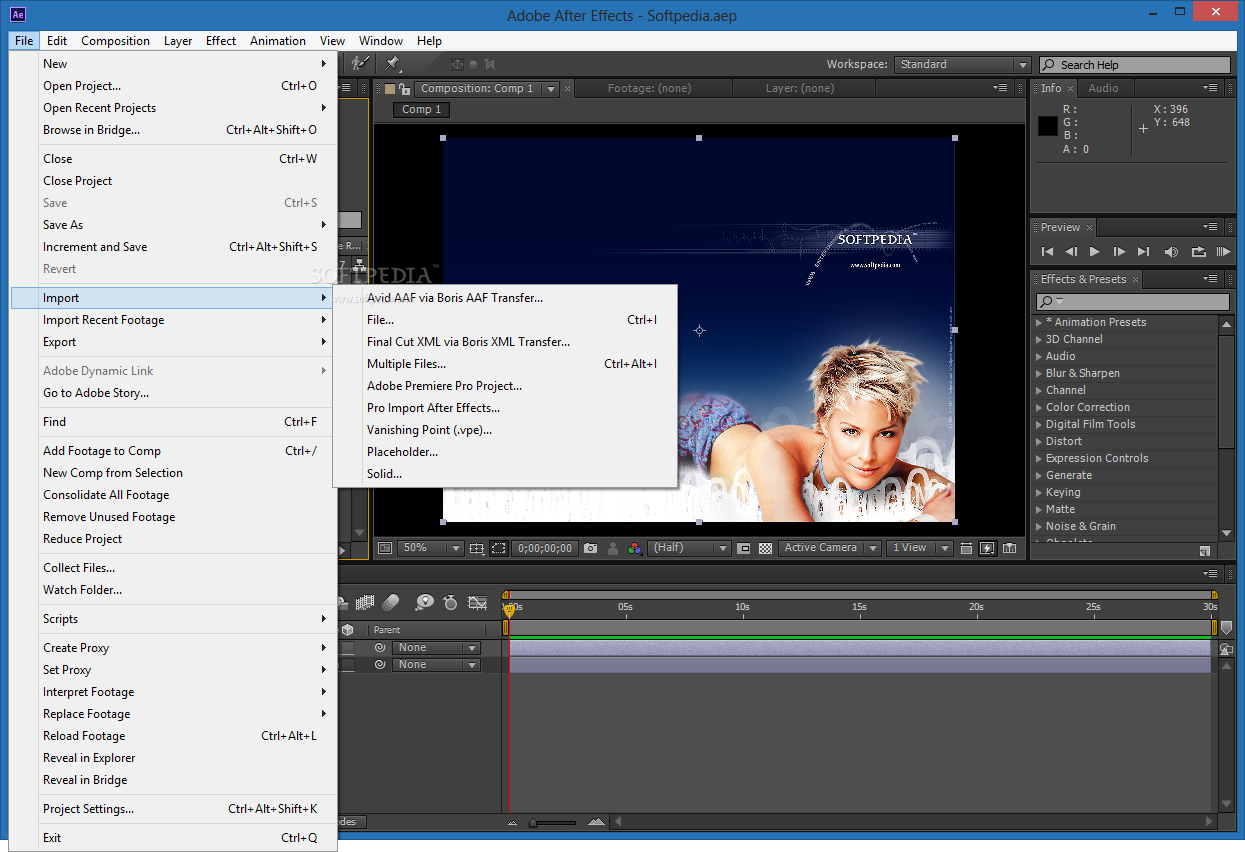Screen dimensions: 1245x852
Task: Click the Always Preview This View icon
Action: [384, 548]
